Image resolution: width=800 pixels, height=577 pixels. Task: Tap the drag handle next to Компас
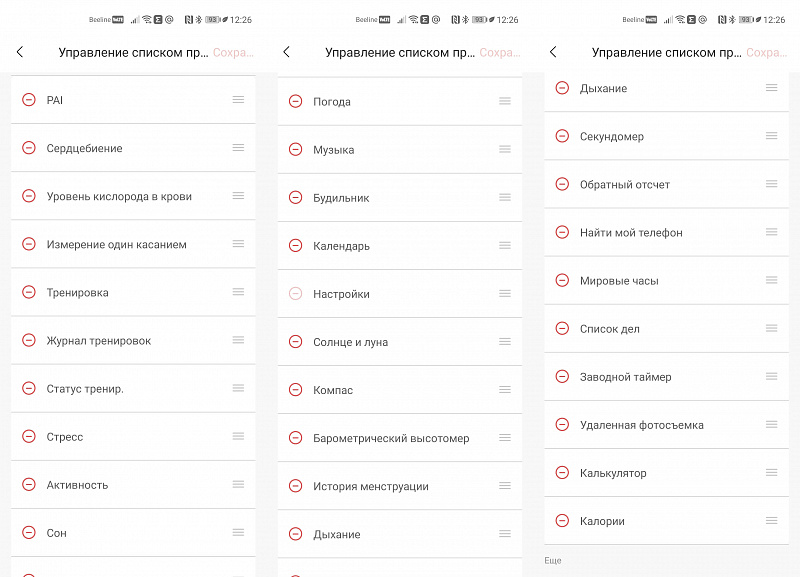pos(505,389)
